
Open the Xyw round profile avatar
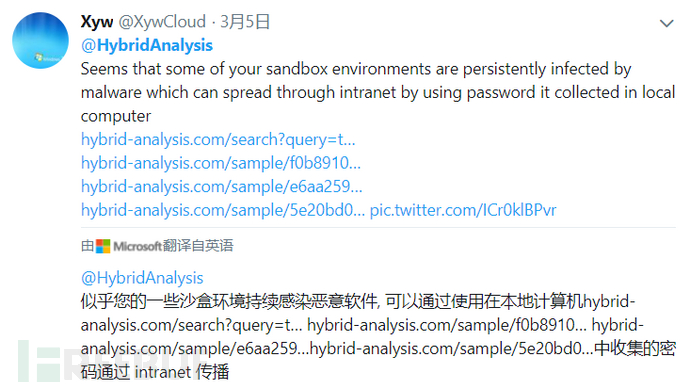pyautogui.click(x=40, y=40)
